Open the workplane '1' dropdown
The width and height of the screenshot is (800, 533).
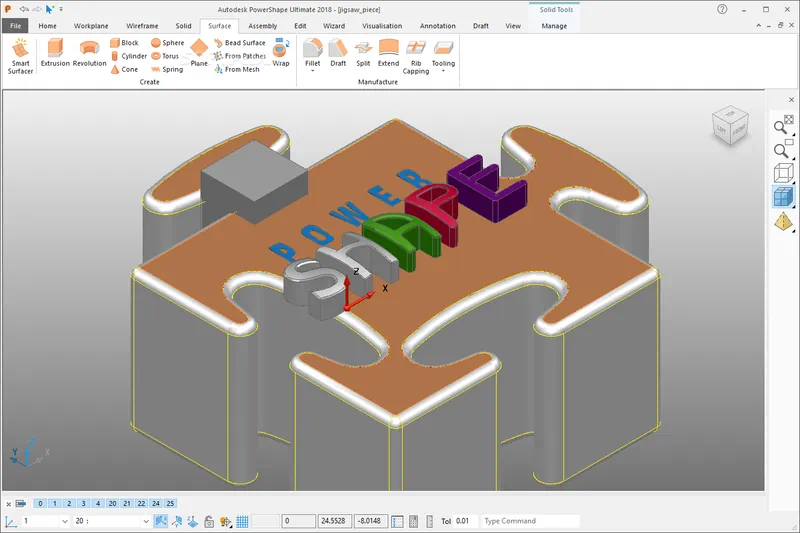pos(65,521)
